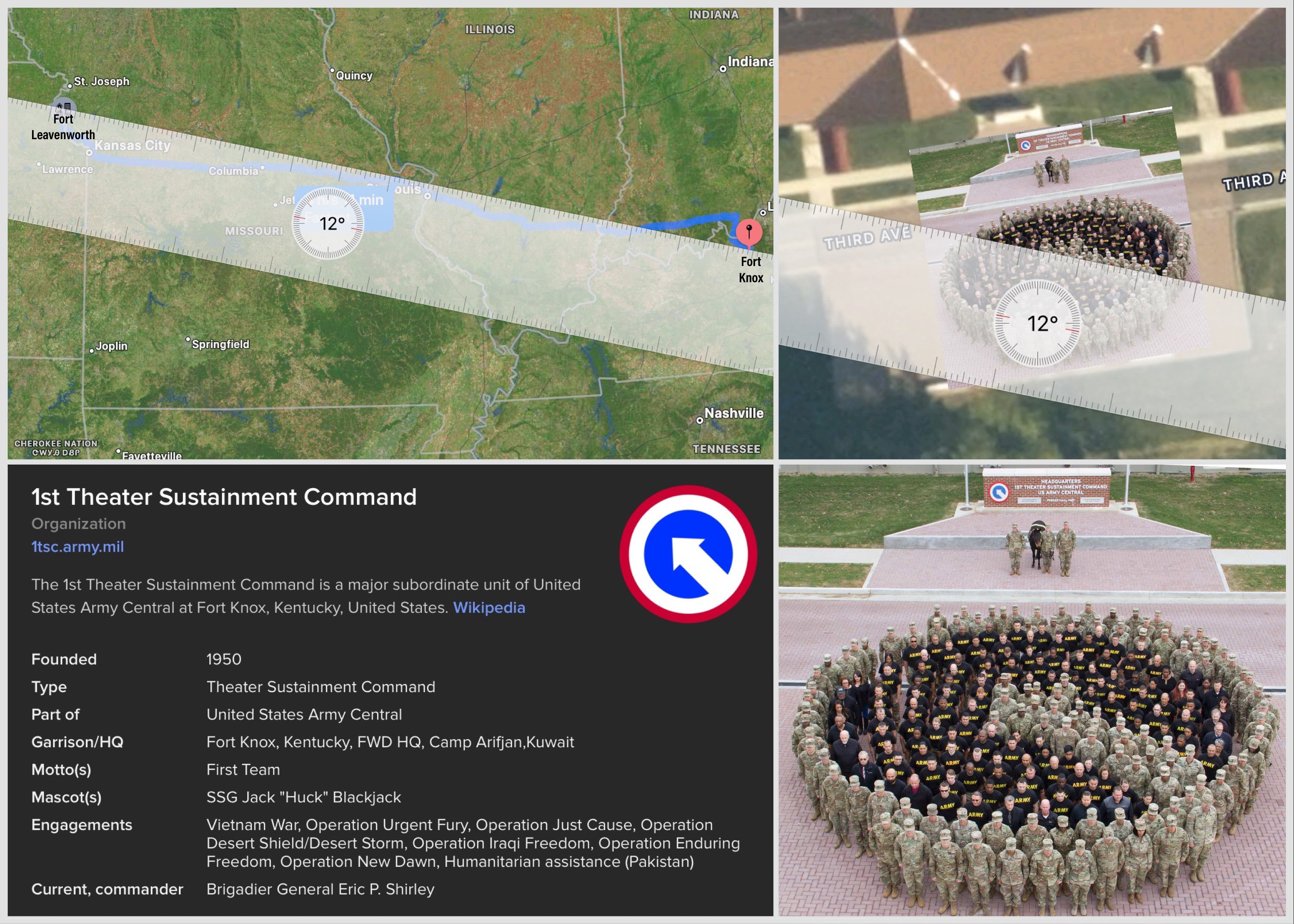The width and height of the screenshot is (1294, 924).
Task: Open the group formation photo at lower right
Action: point(1032,690)
